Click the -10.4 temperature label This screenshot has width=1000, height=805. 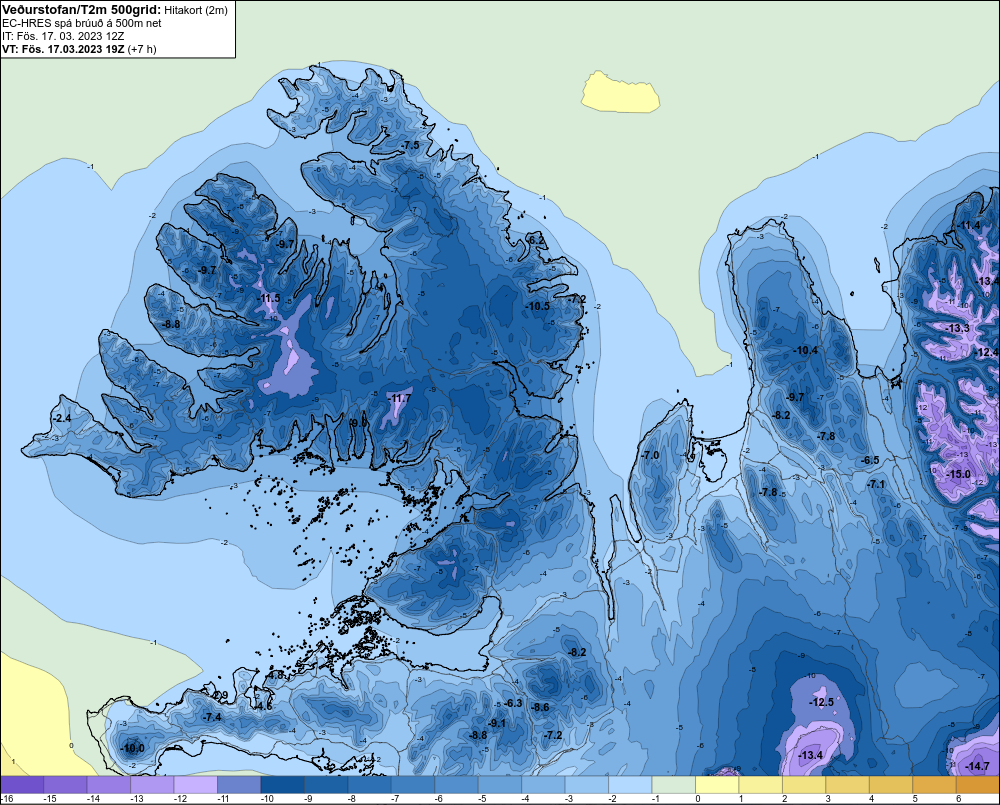tap(805, 350)
